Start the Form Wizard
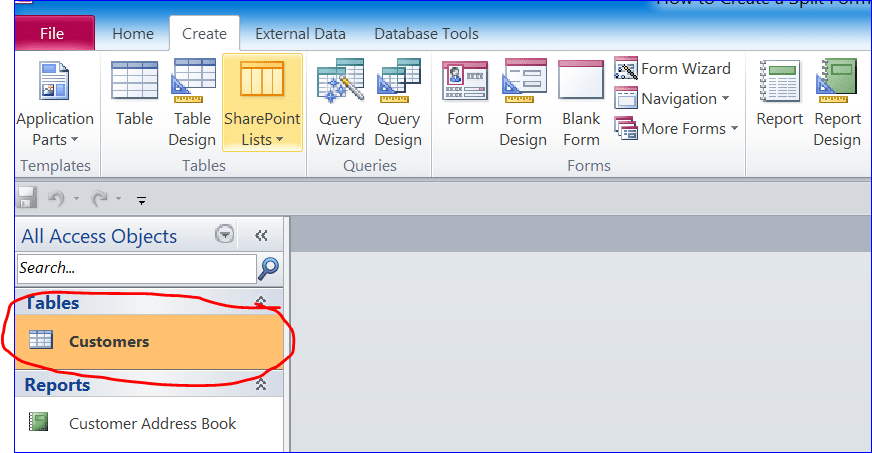This screenshot has height=453, width=872. pos(673,68)
